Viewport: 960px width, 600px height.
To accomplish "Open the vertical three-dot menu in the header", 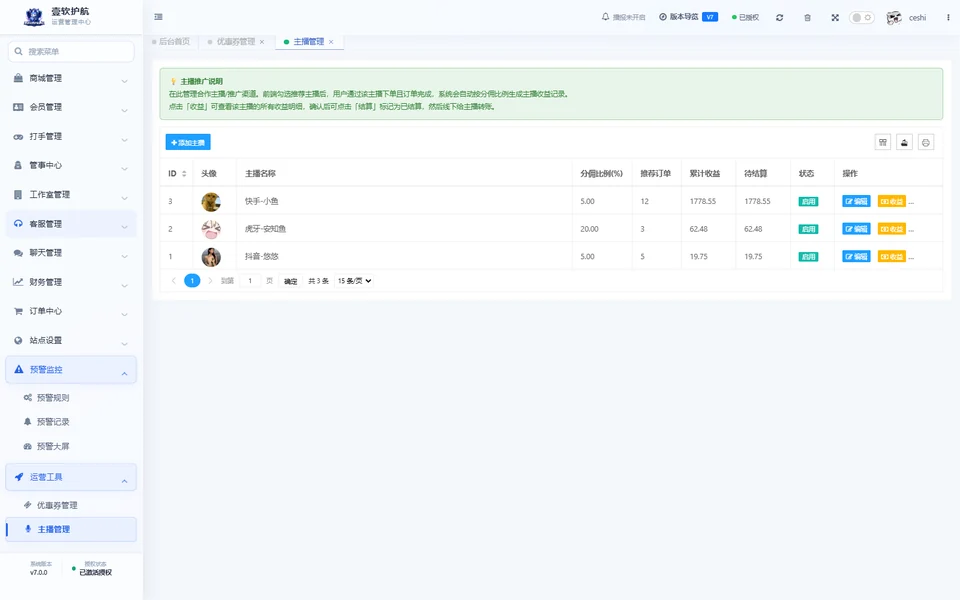I will click(948, 18).
